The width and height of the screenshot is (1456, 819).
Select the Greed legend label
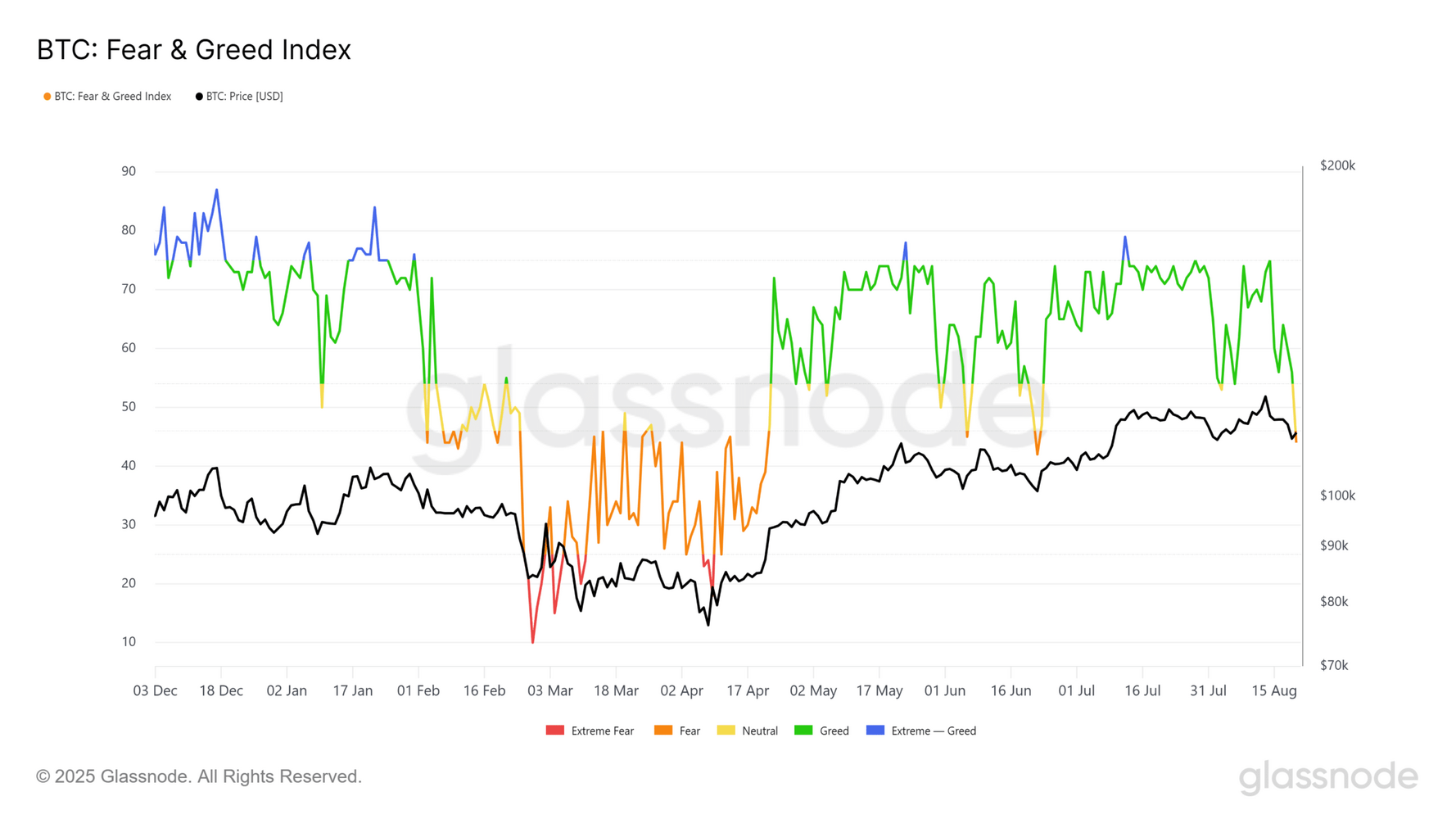pyautogui.click(x=834, y=731)
